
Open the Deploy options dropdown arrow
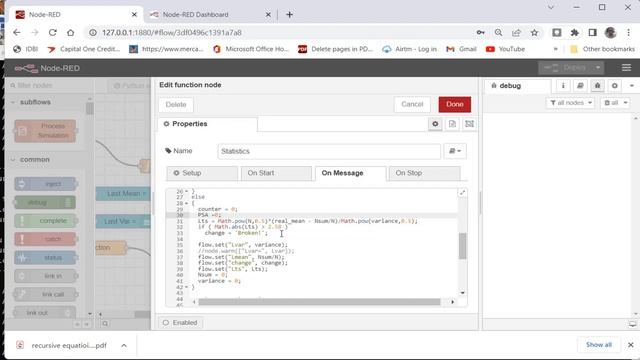pyautogui.click(x=598, y=68)
